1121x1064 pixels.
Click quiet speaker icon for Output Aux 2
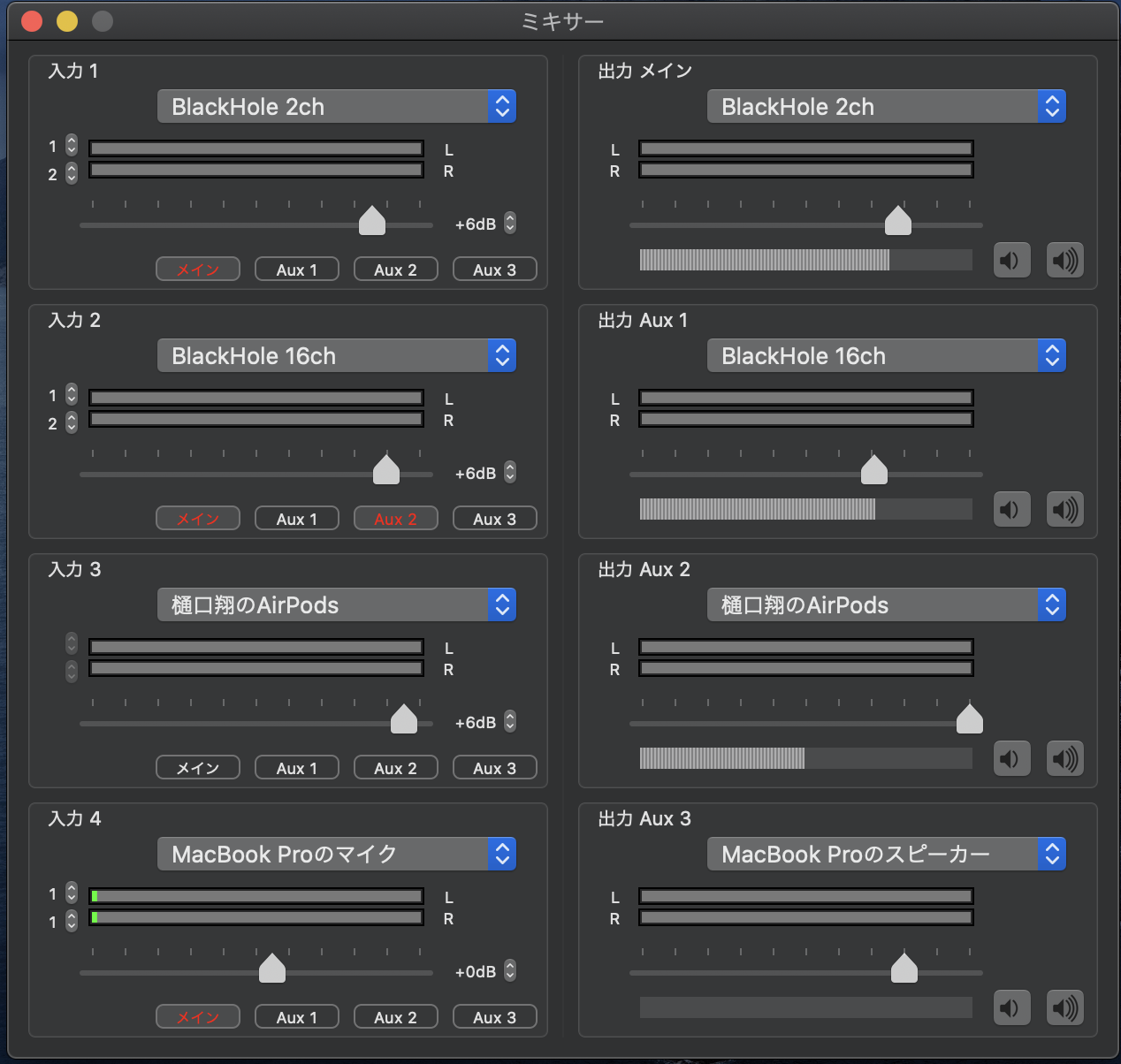point(1012,759)
